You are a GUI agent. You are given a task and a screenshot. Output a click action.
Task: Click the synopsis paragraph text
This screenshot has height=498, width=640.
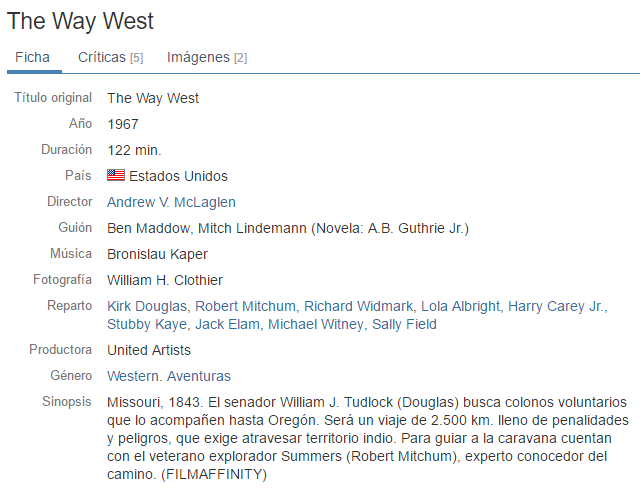[368, 438]
